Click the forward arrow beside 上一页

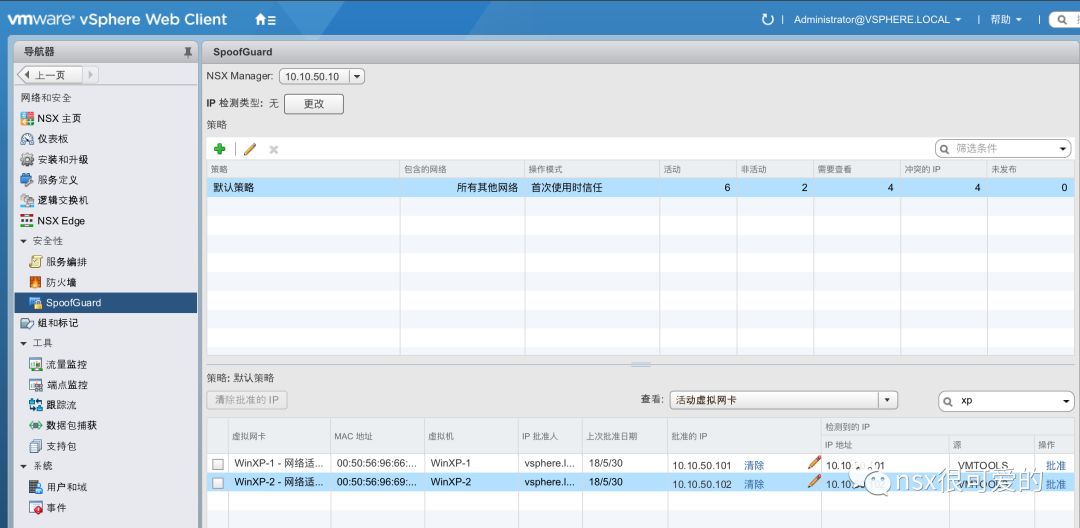[x=90, y=74]
